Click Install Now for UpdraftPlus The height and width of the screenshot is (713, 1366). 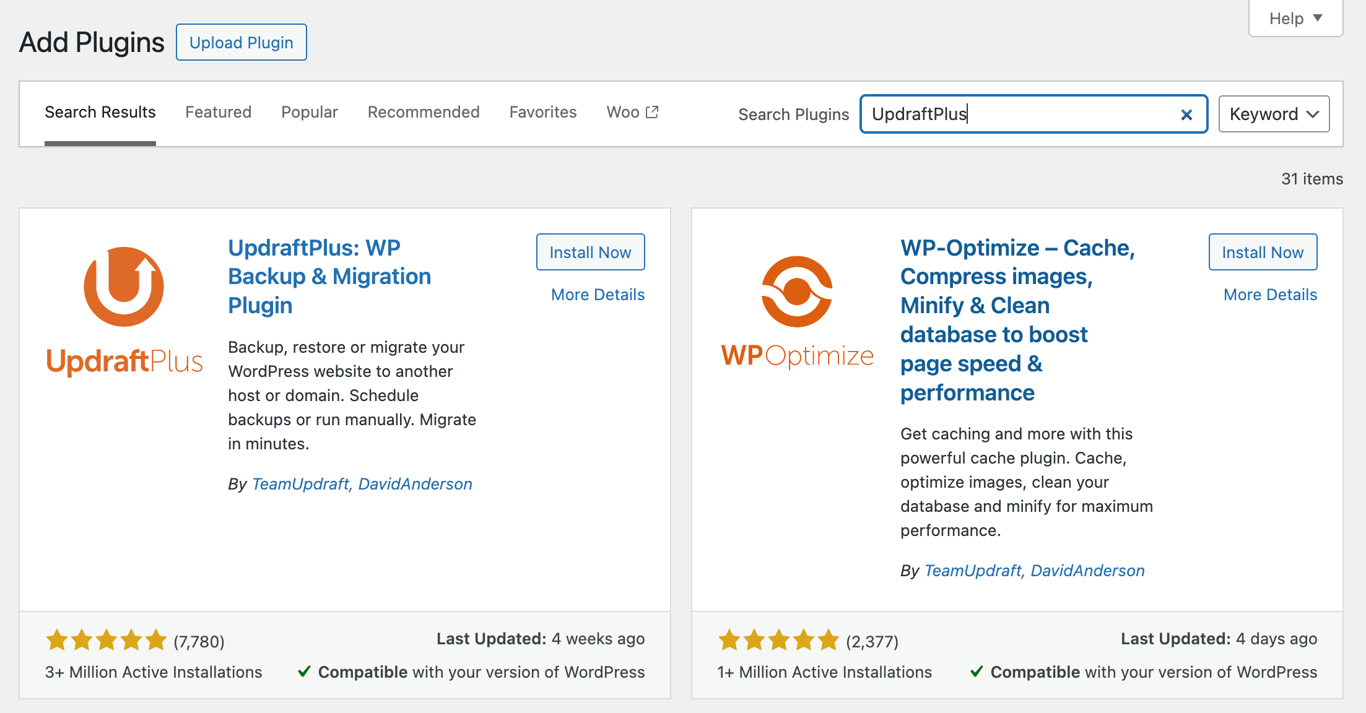590,252
